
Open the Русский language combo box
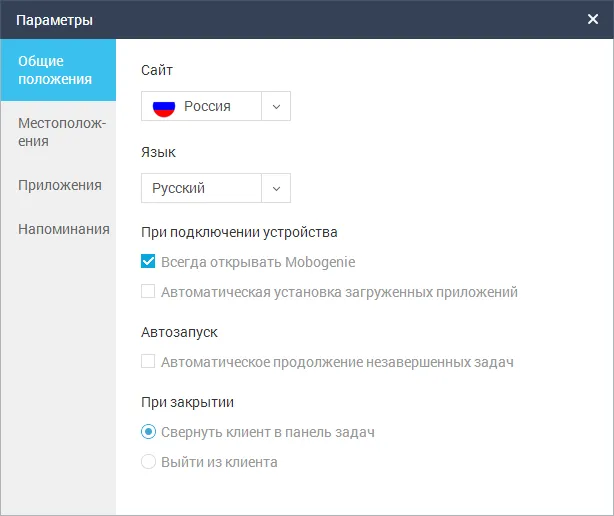[216, 188]
